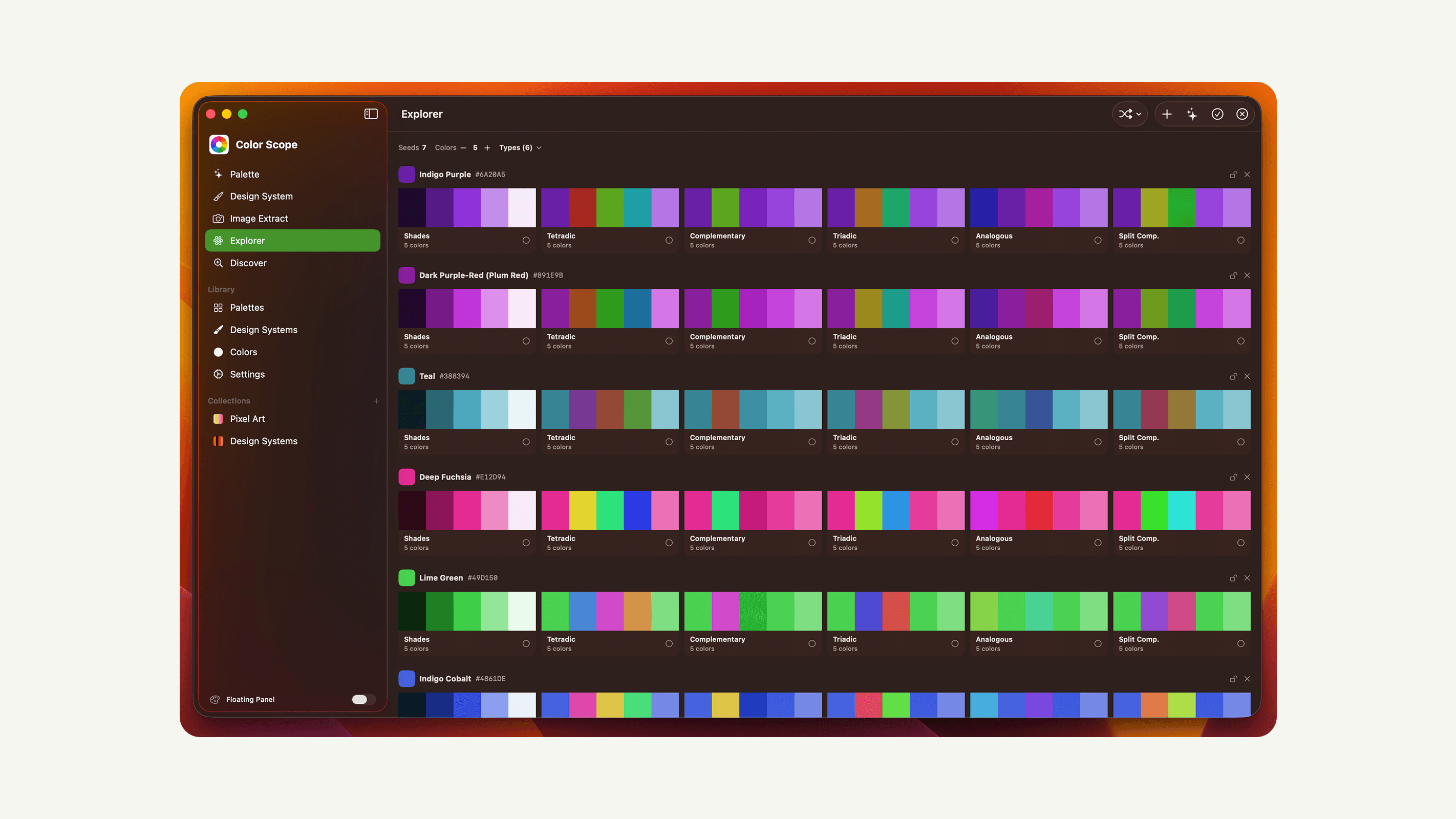
Task: Select the Lime Green Triadic palette radio
Action: click(x=955, y=643)
